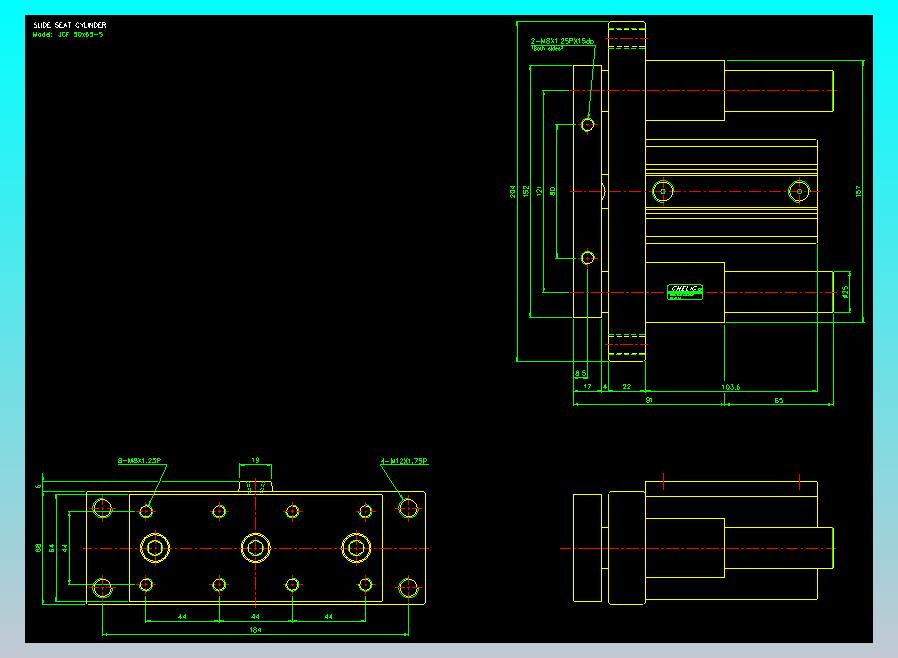The height and width of the screenshot is (658, 898).
Task: Select the 157 height dimension on right side
Action: [858, 191]
